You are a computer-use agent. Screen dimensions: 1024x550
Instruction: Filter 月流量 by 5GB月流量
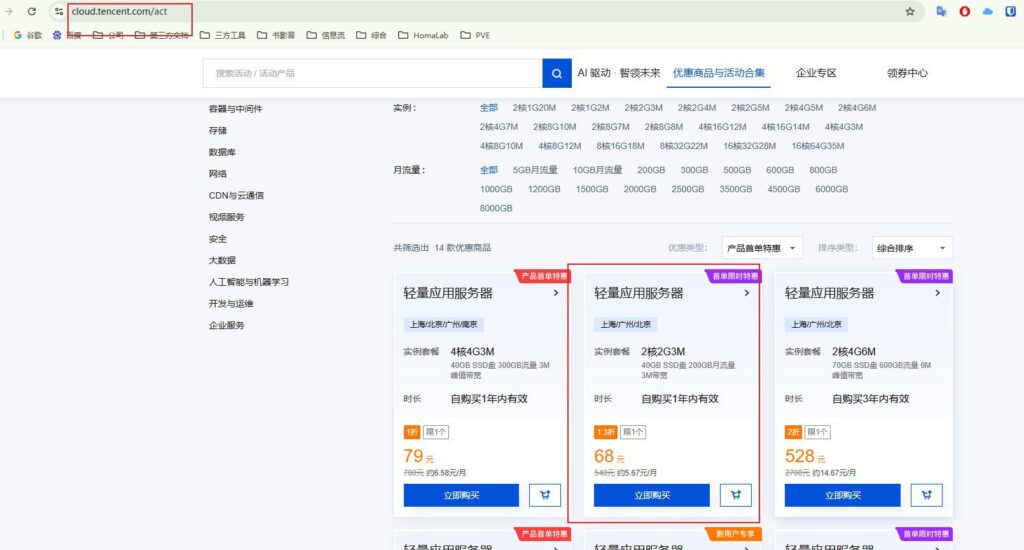tap(535, 170)
